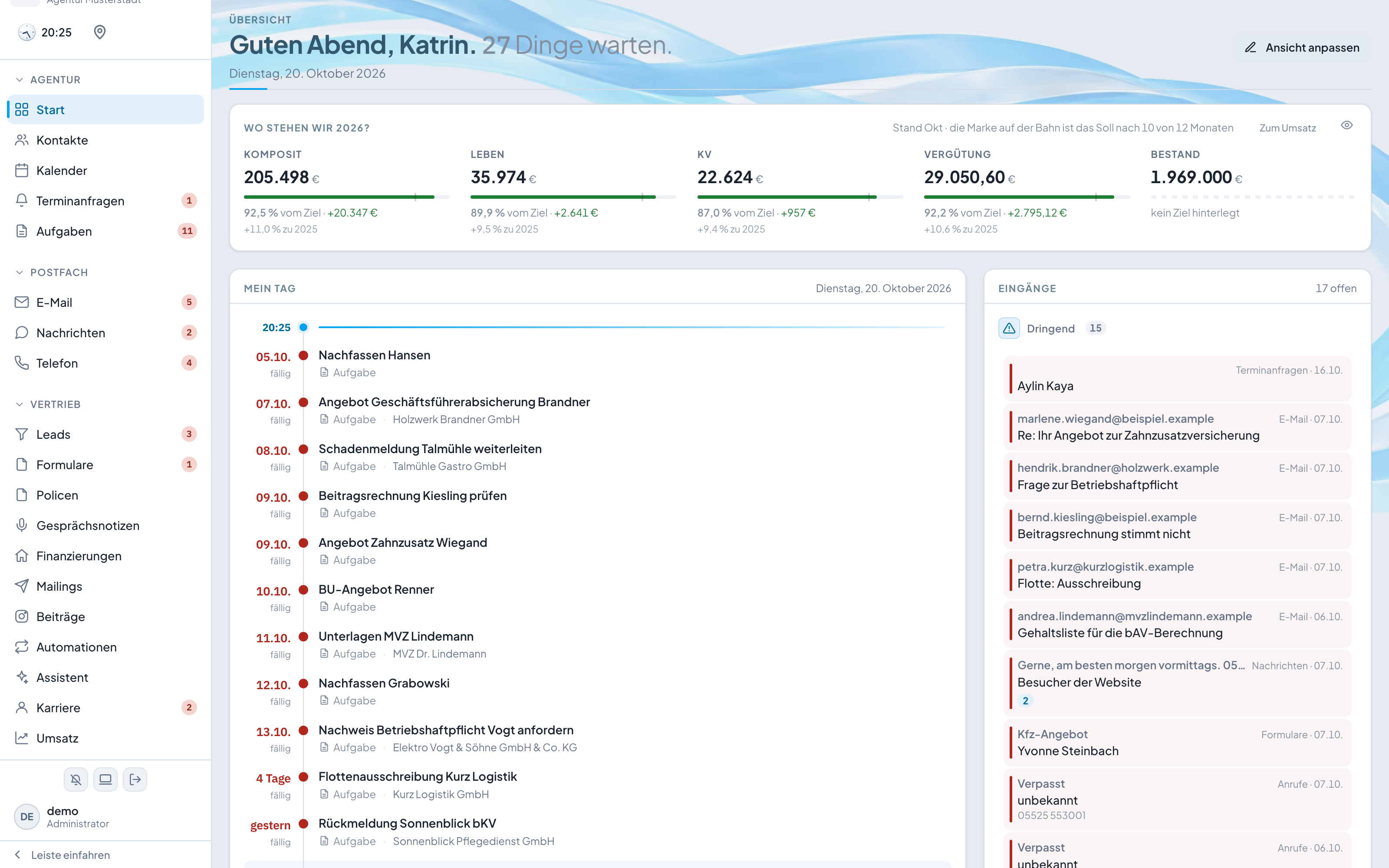
Task: Open the Aylin Kaya Terminanfrage card
Action: pos(1177,379)
